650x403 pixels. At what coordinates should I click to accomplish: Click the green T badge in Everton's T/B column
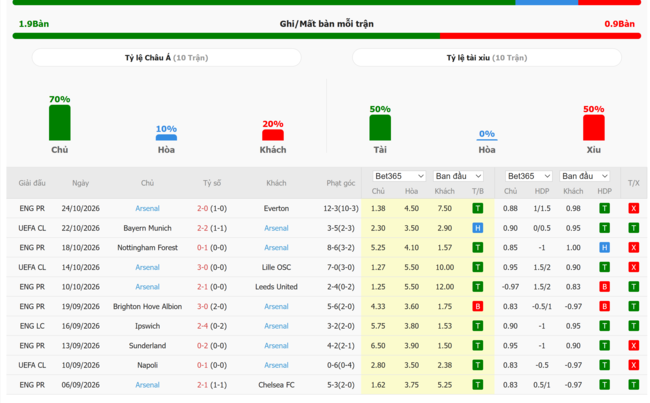tap(478, 208)
